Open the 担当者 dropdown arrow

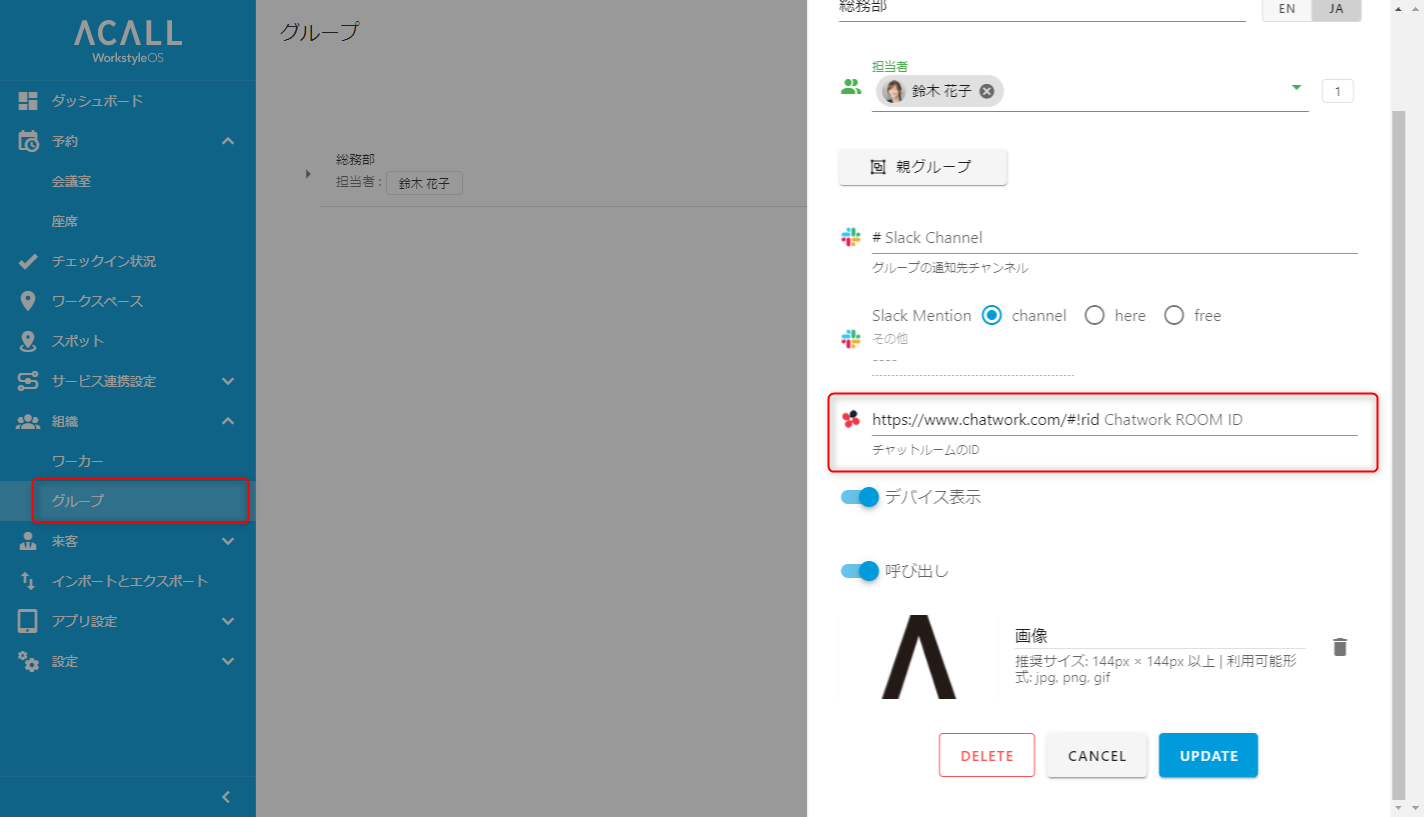(1296, 88)
